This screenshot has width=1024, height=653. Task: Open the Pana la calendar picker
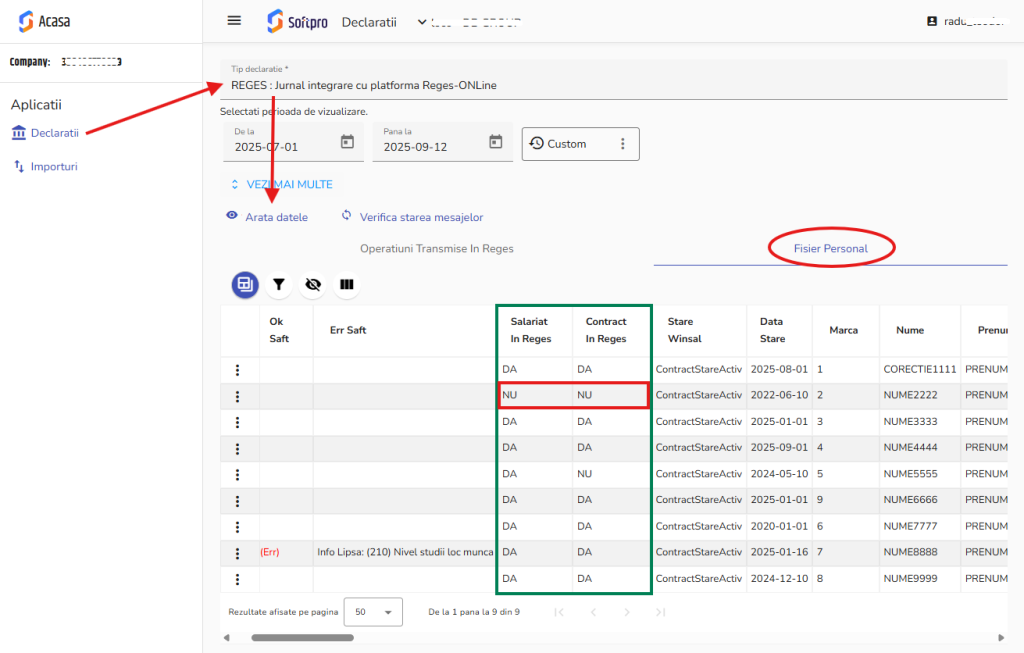tap(496, 142)
